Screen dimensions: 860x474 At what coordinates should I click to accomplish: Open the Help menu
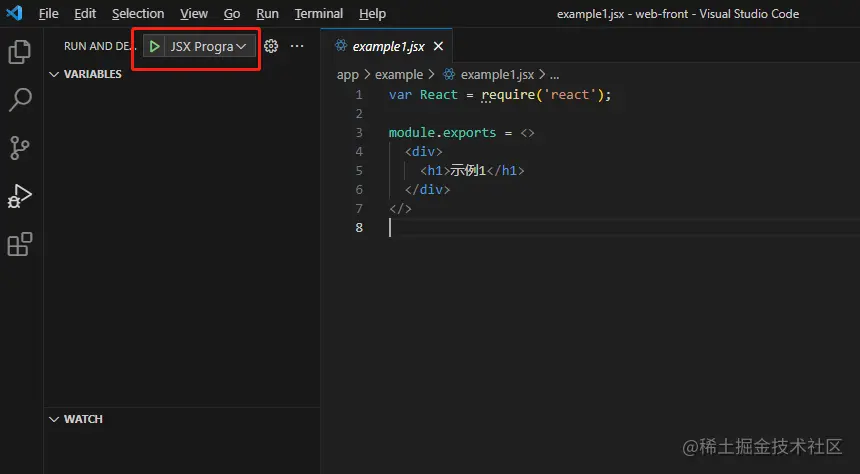[x=372, y=14]
